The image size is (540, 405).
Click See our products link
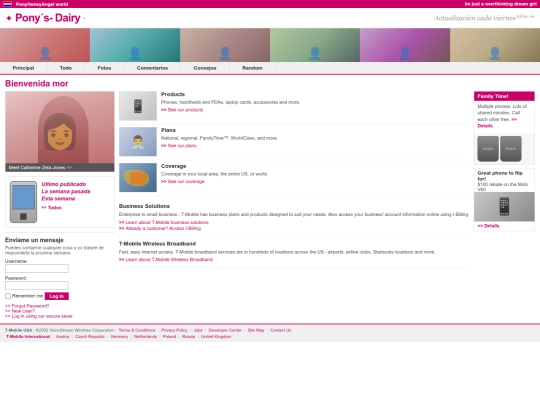point(182,110)
